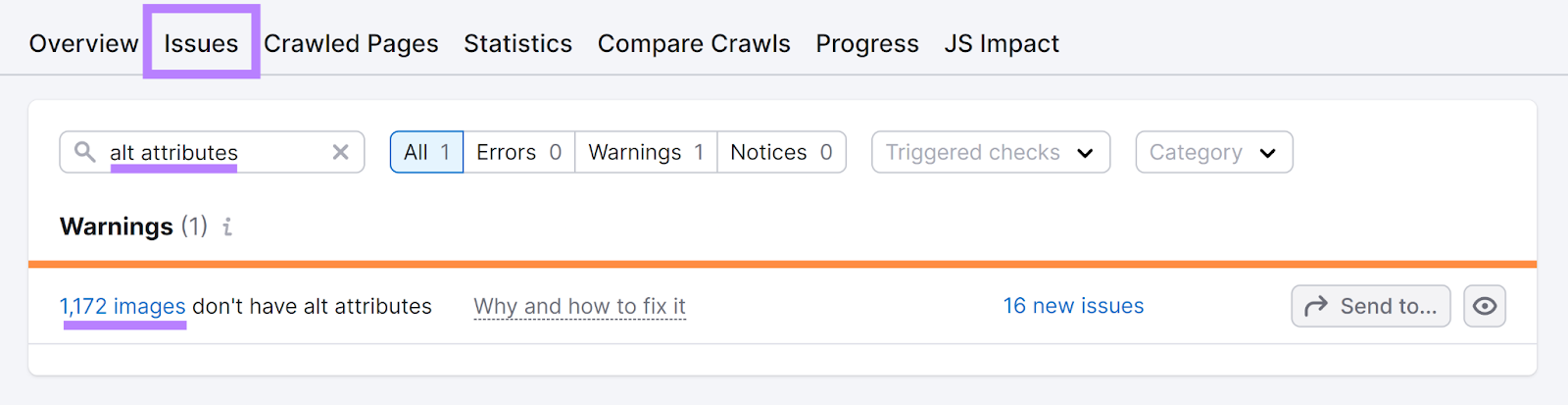Select the Compare Crawls tab
Image resolution: width=1568 pixels, height=405 pixels.
[x=694, y=43]
